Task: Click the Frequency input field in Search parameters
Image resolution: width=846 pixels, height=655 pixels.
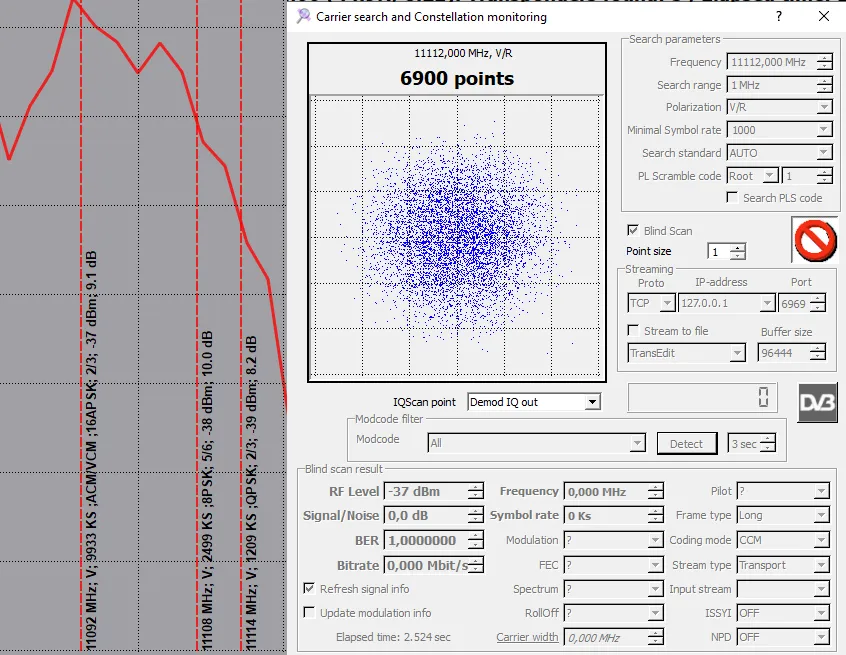Action: [768, 62]
